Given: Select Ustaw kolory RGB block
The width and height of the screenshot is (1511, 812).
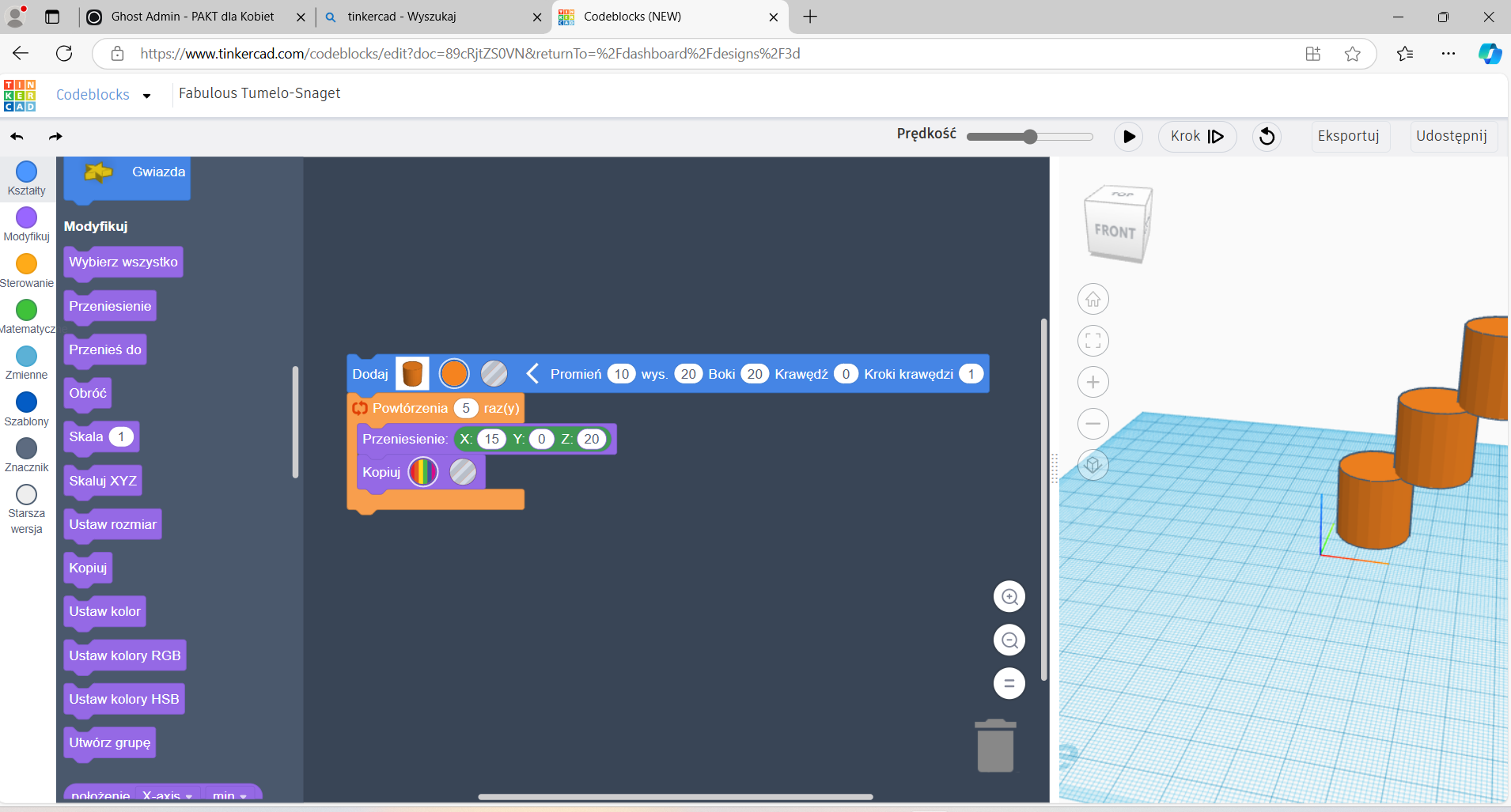Looking at the screenshot, I should click(125, 655).
